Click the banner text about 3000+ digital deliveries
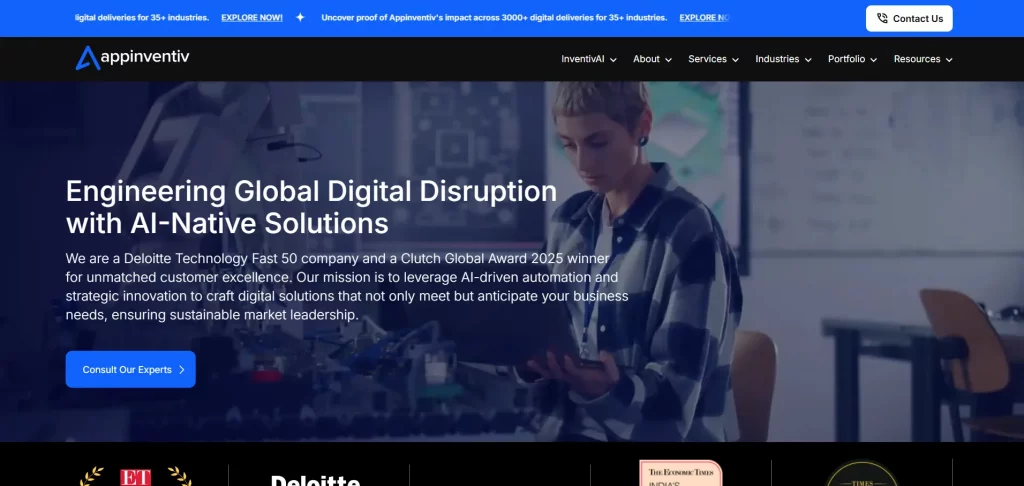This screenshot has height=486, width=1024. click(x=495, y=18)
